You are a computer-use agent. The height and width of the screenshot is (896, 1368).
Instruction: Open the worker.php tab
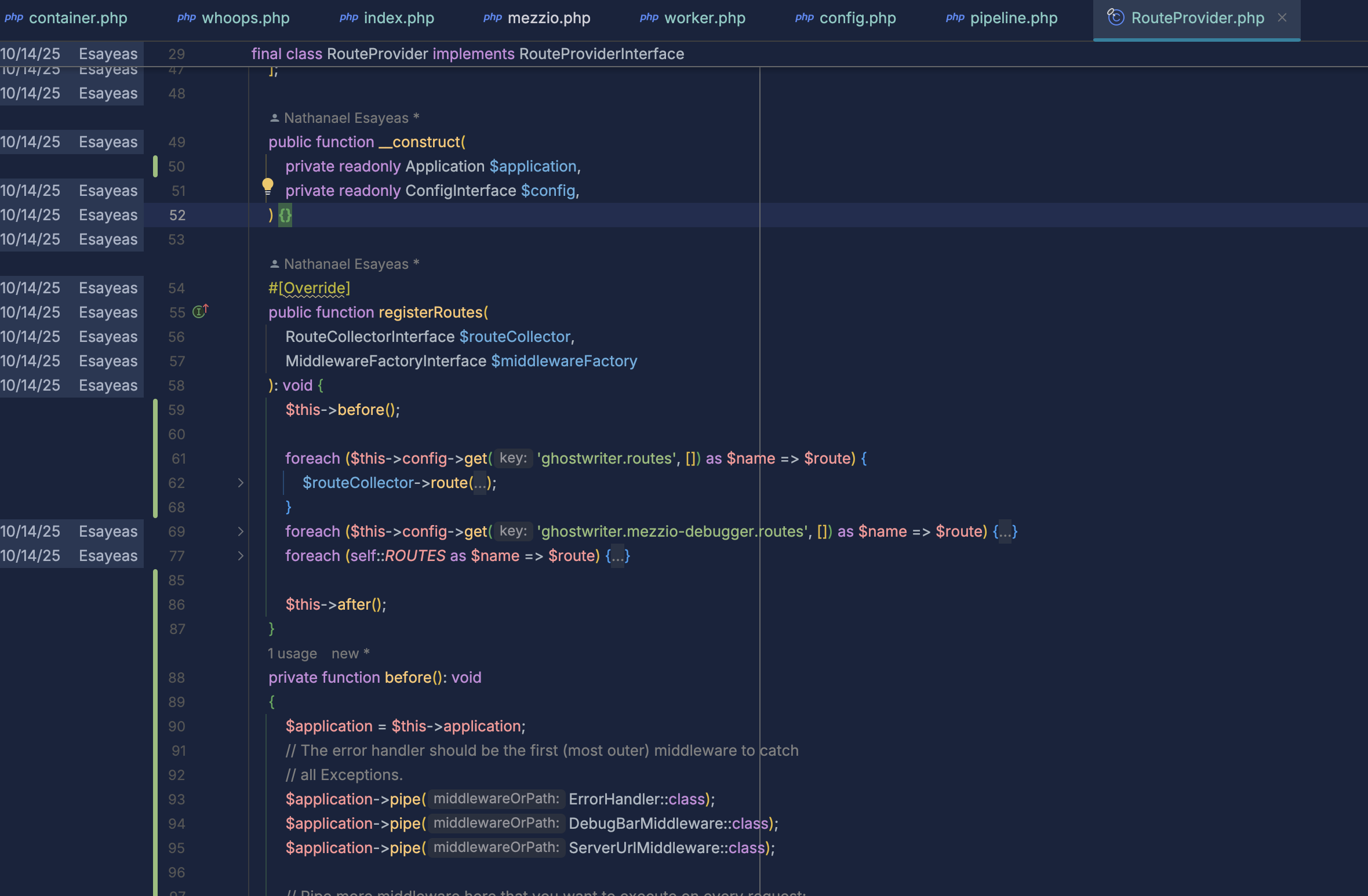(x=693, y=18)
